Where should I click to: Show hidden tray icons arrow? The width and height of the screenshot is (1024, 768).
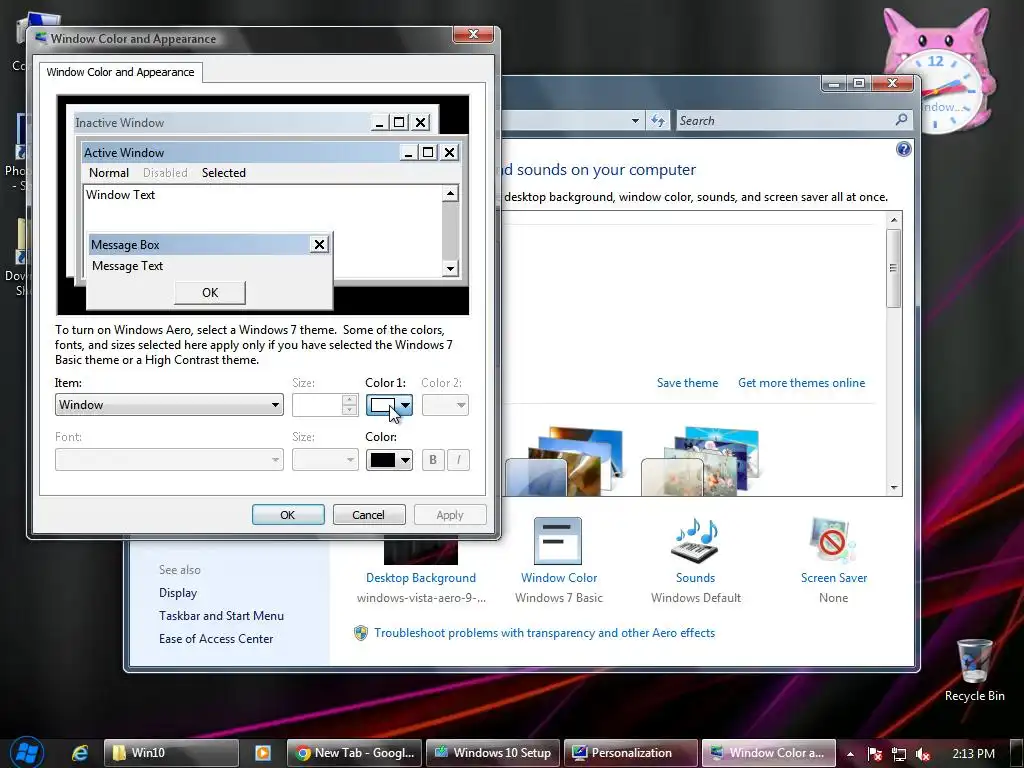coord(850,754)
